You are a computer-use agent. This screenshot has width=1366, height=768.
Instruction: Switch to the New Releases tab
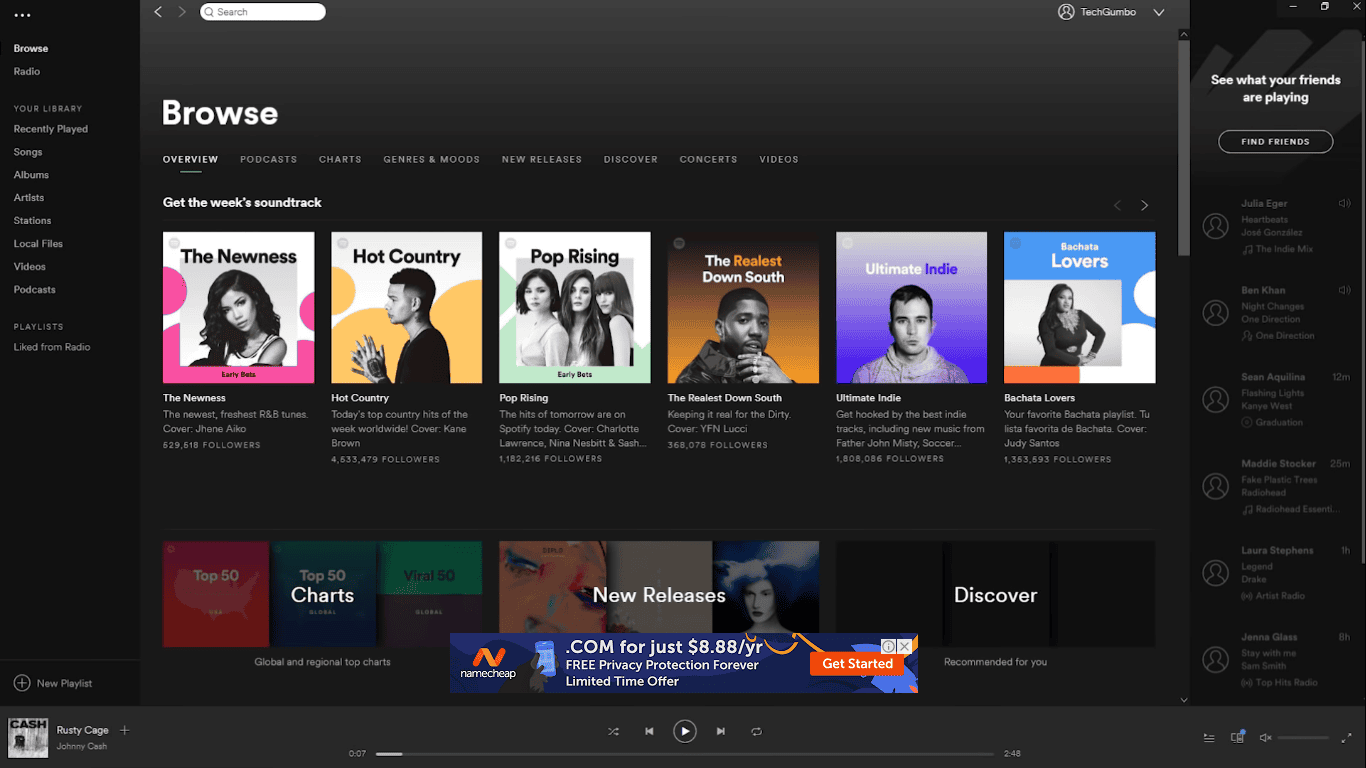coord(541,159)
